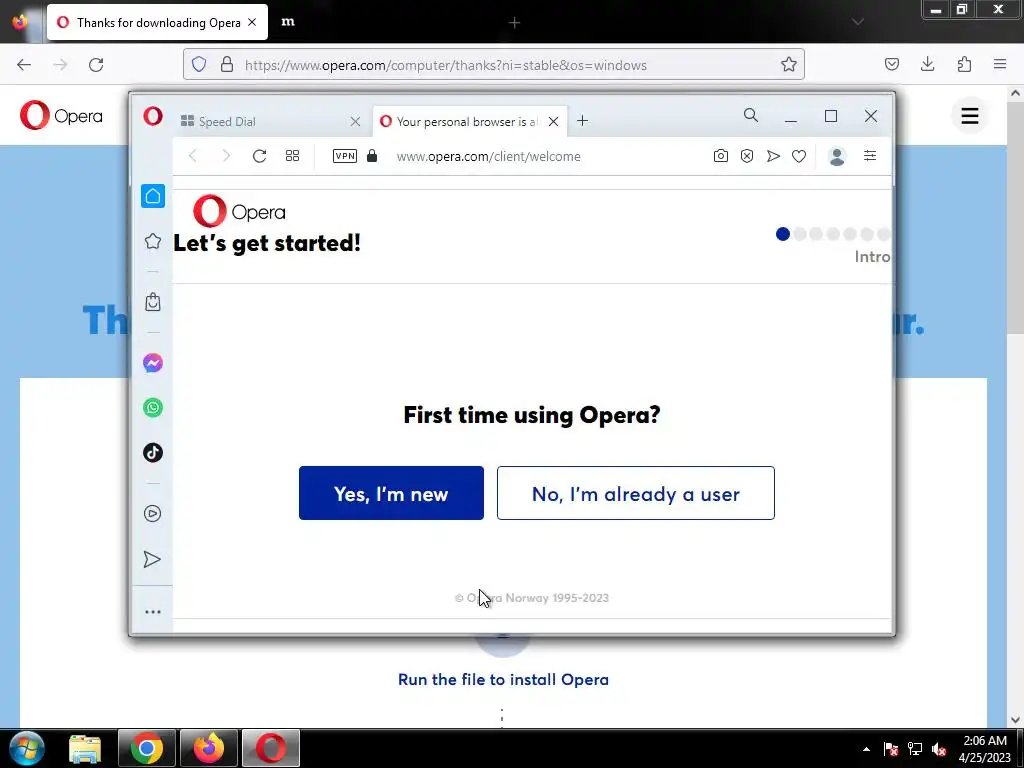The width and height of the screenshot is (1024, 768).
Task: Switch to Firefox taskbar button
Action: tap(209, 748)
